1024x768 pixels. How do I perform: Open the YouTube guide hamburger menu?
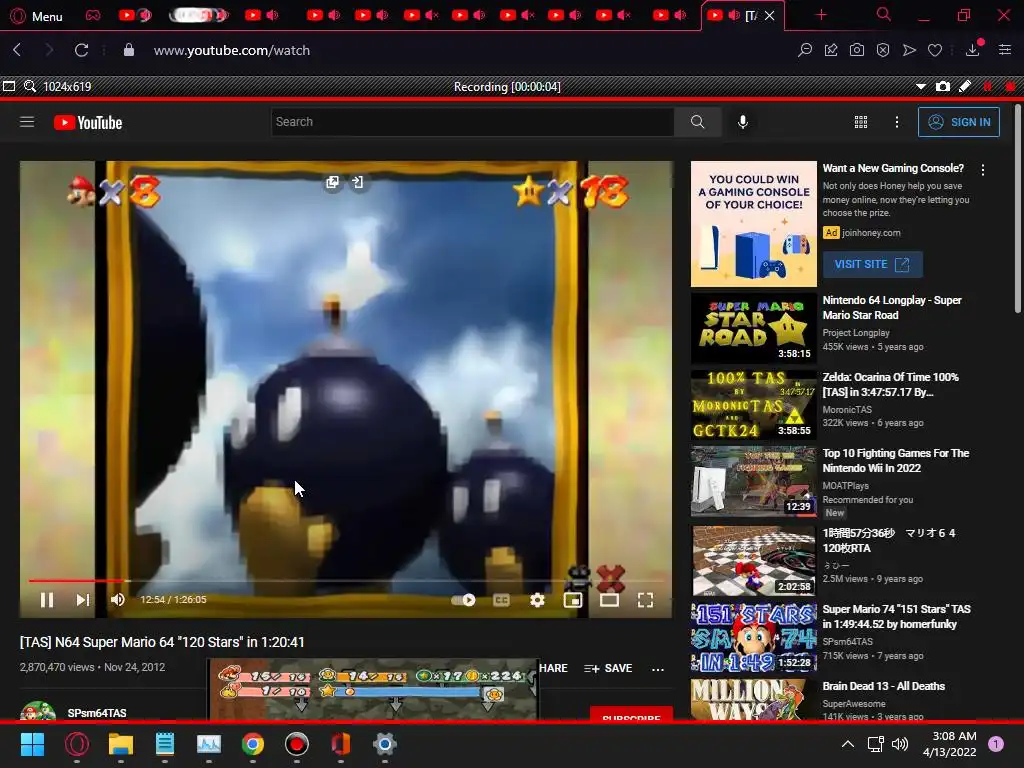pos(27,122)
